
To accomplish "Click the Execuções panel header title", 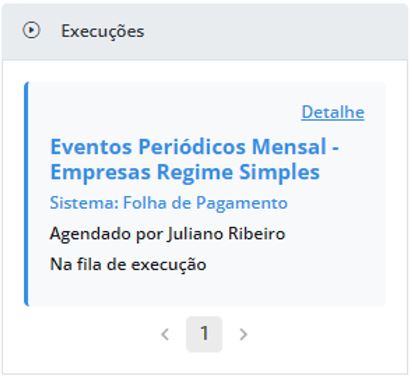I will click(x=102, y=31).
